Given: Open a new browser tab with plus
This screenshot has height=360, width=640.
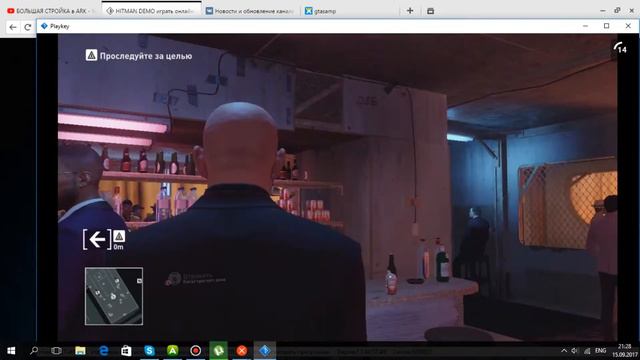Looking at the screenshot, I should (x=410, y=11).
